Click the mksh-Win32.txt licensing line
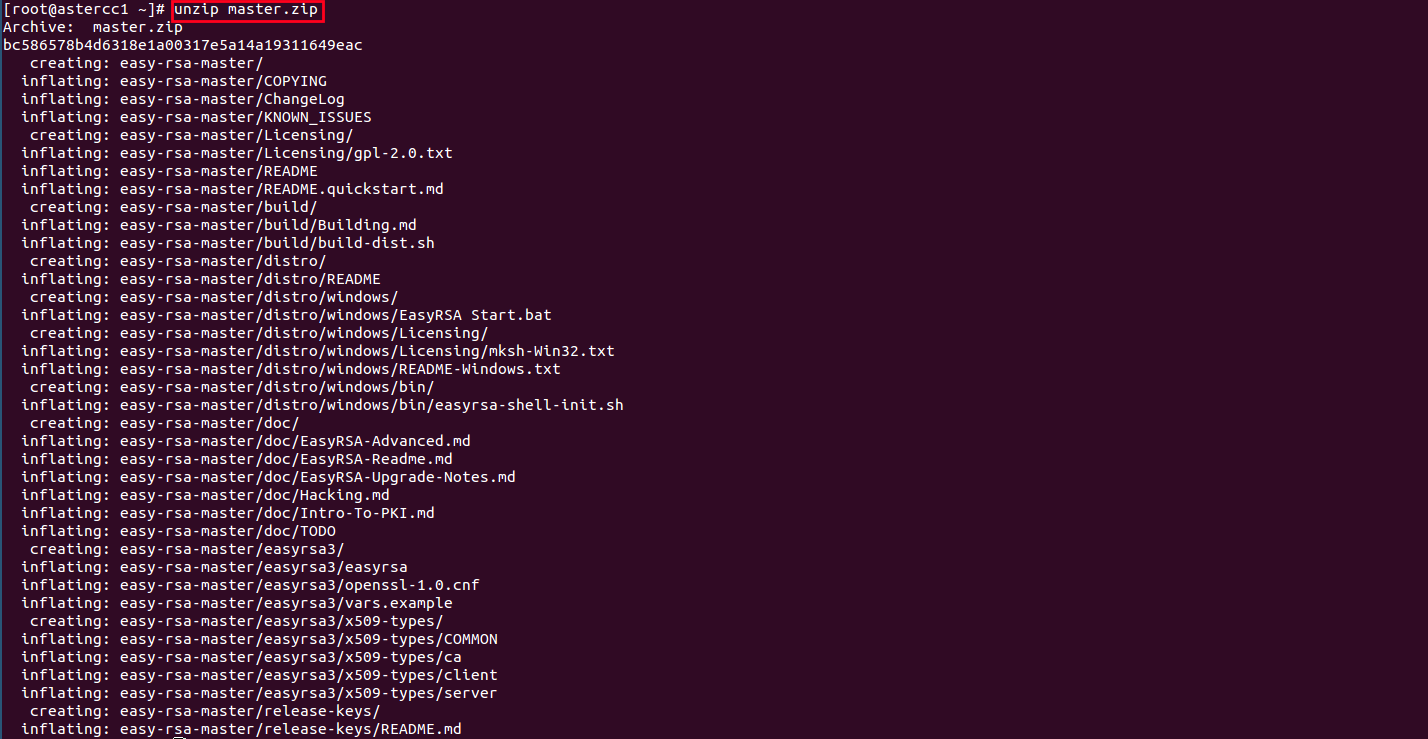 point(318,352)
